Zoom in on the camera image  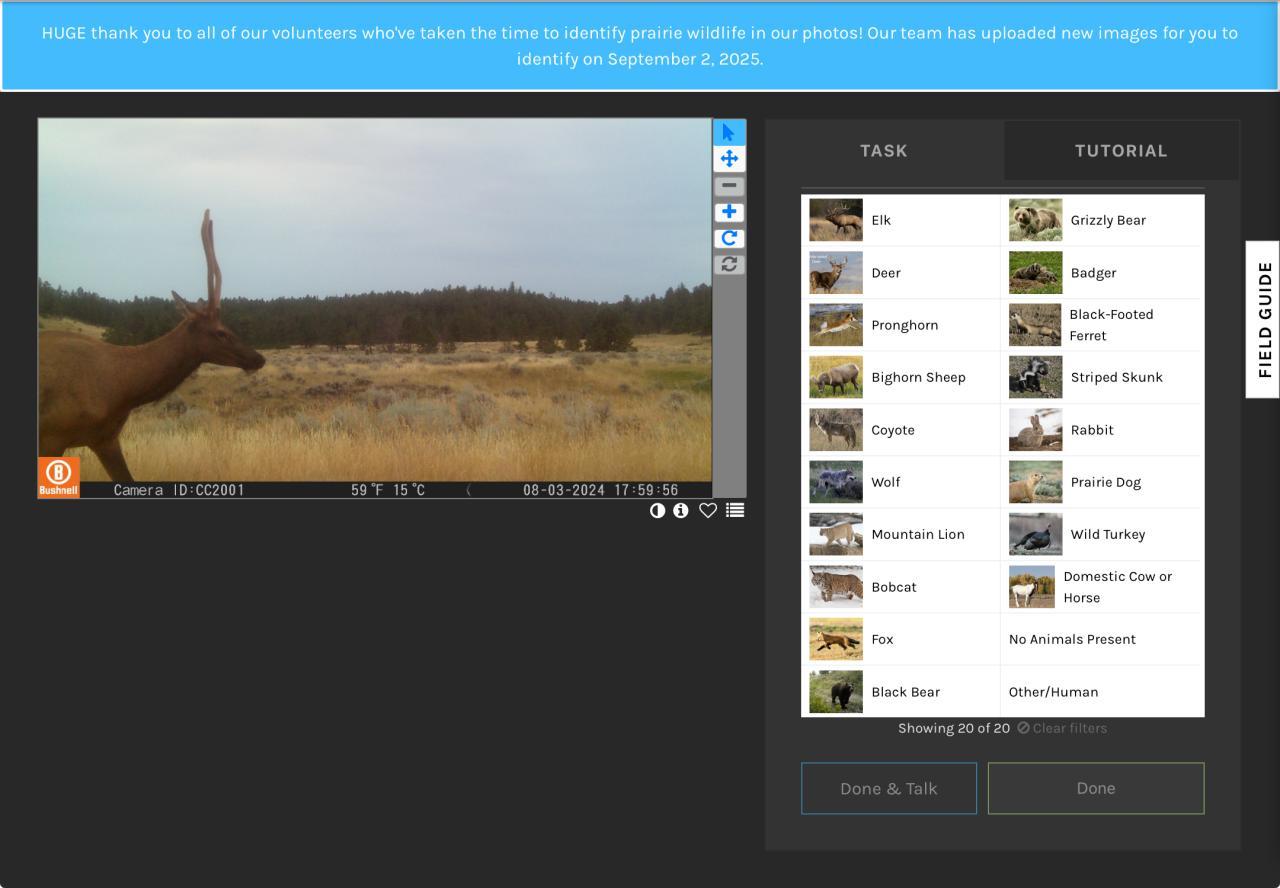point(729,212)
